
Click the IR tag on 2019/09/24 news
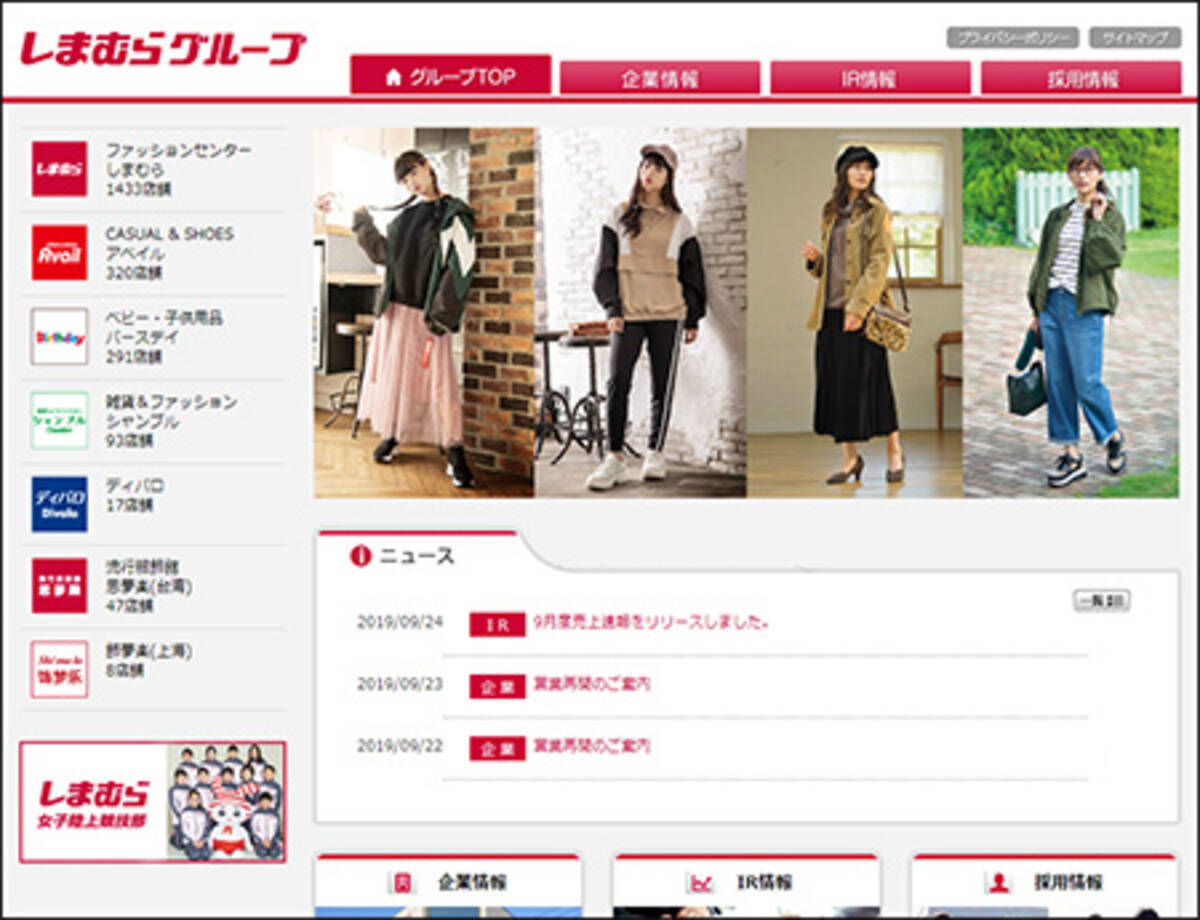pyautogui.click(x=497, y=624)
